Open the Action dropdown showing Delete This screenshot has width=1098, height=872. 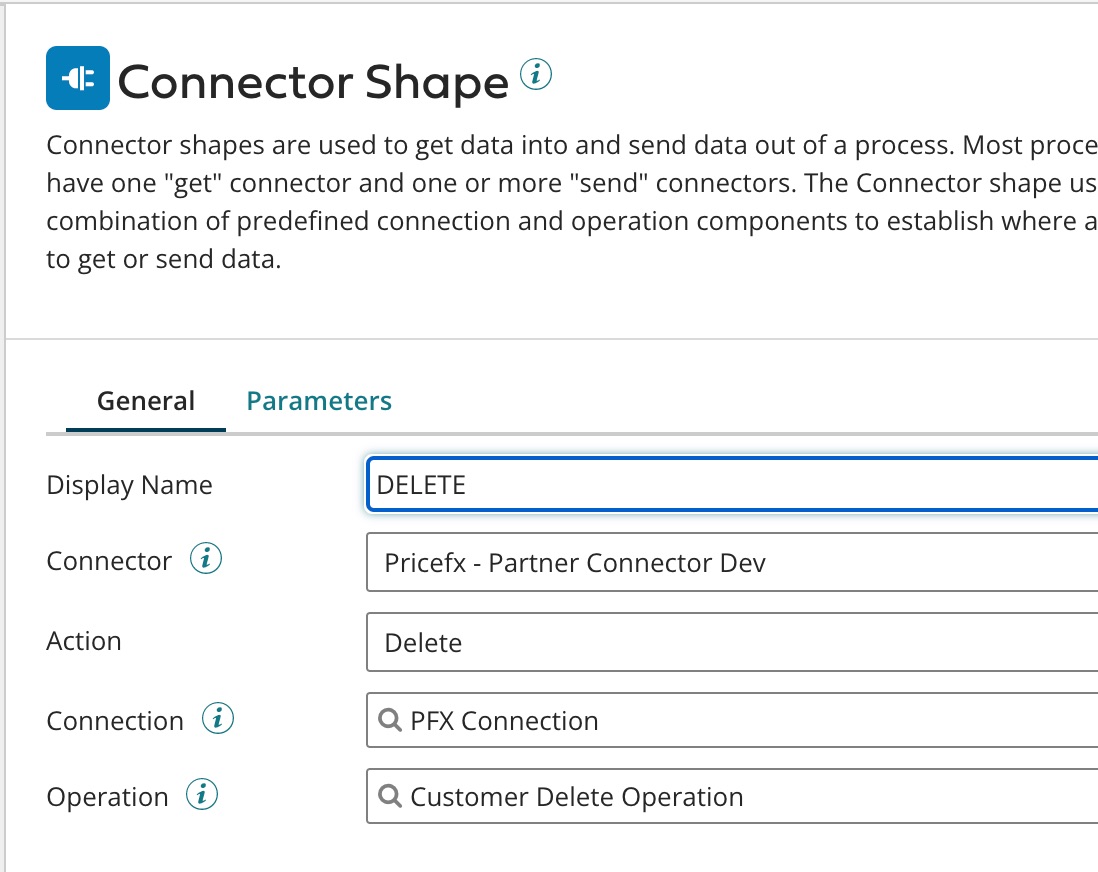click(730, 642)
